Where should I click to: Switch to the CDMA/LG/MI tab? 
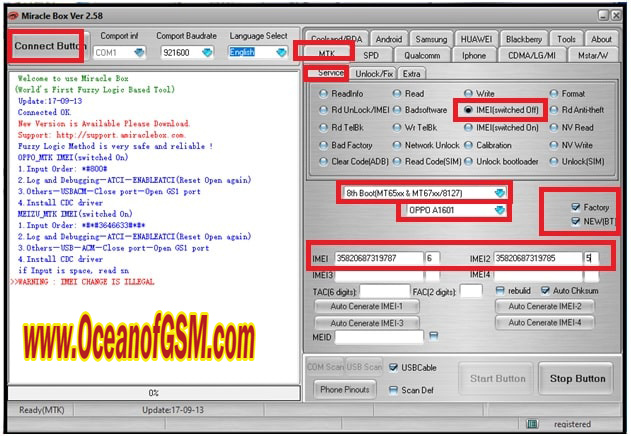click(x=532, y=55)
